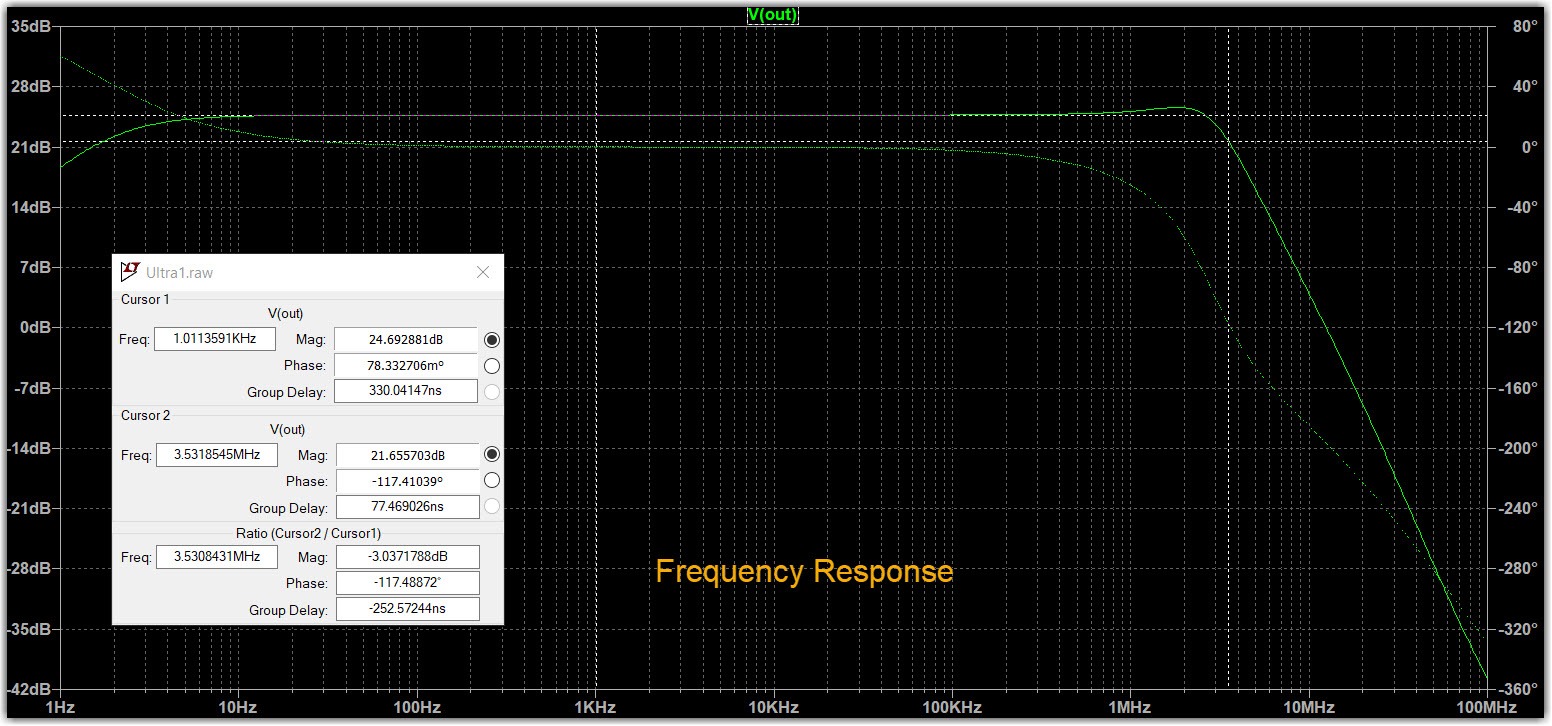Click the Cursor 1 Freq field showing 1.0113591KHz
Screen dimensions: 1552x726
click(214, 339)
